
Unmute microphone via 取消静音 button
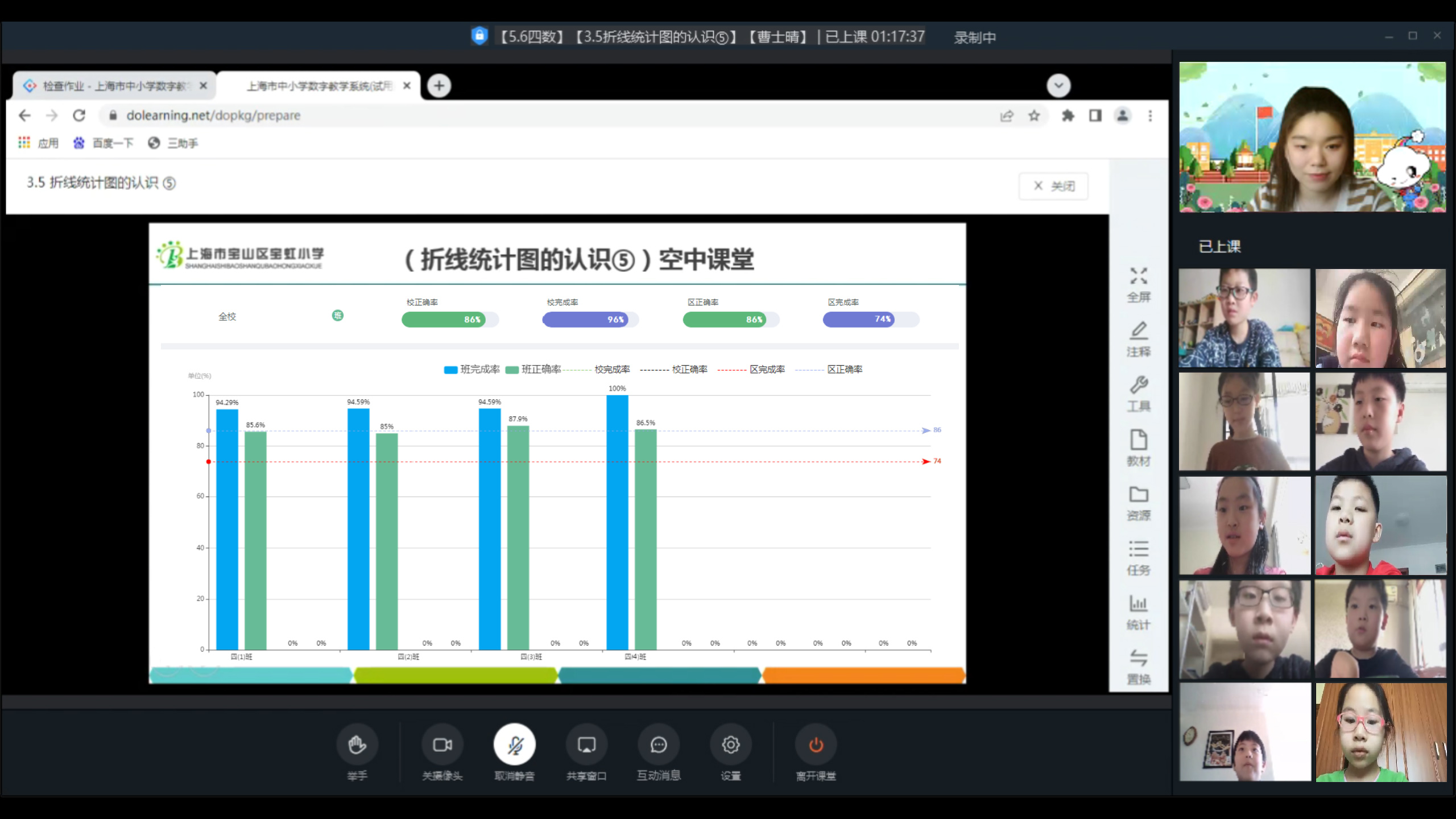click(514, 745)
